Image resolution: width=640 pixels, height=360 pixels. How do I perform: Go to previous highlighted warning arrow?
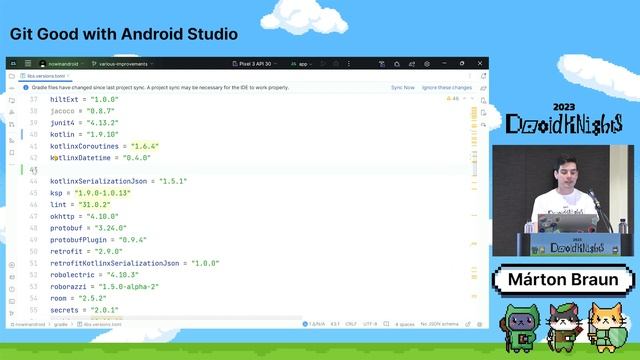465,99
